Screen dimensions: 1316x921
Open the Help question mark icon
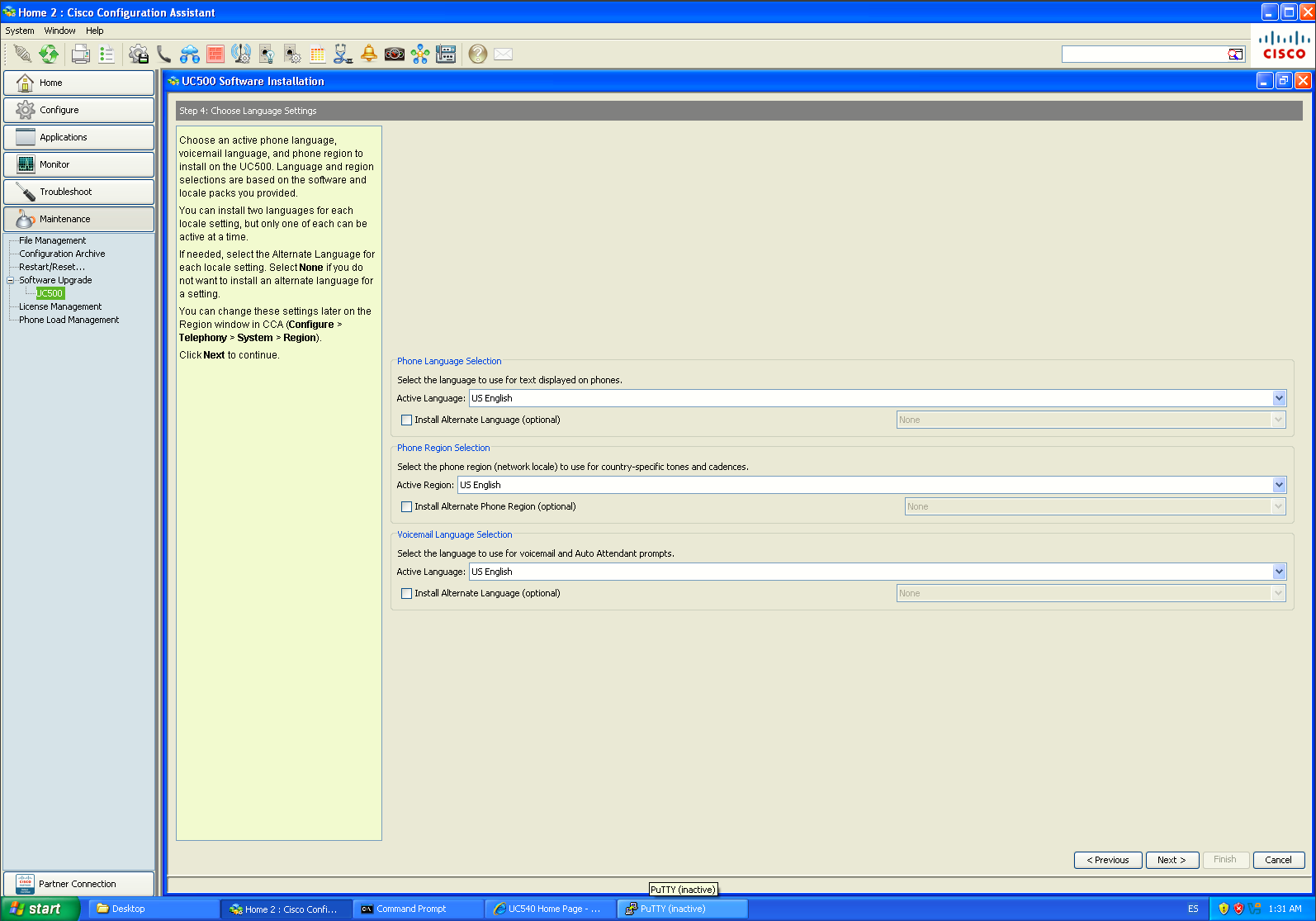pos(477,54)
